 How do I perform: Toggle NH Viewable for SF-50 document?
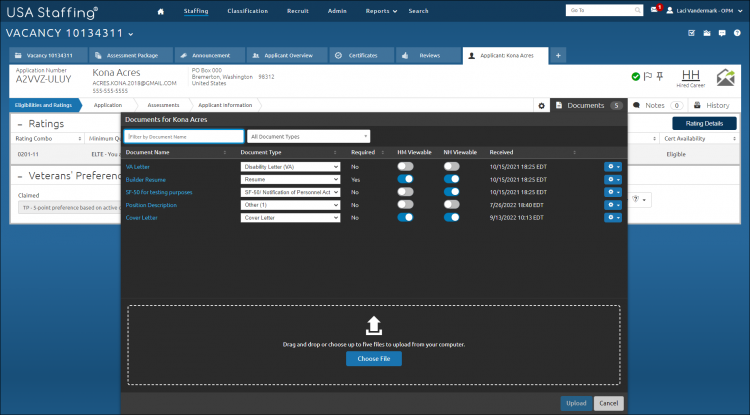coord(451,192)
